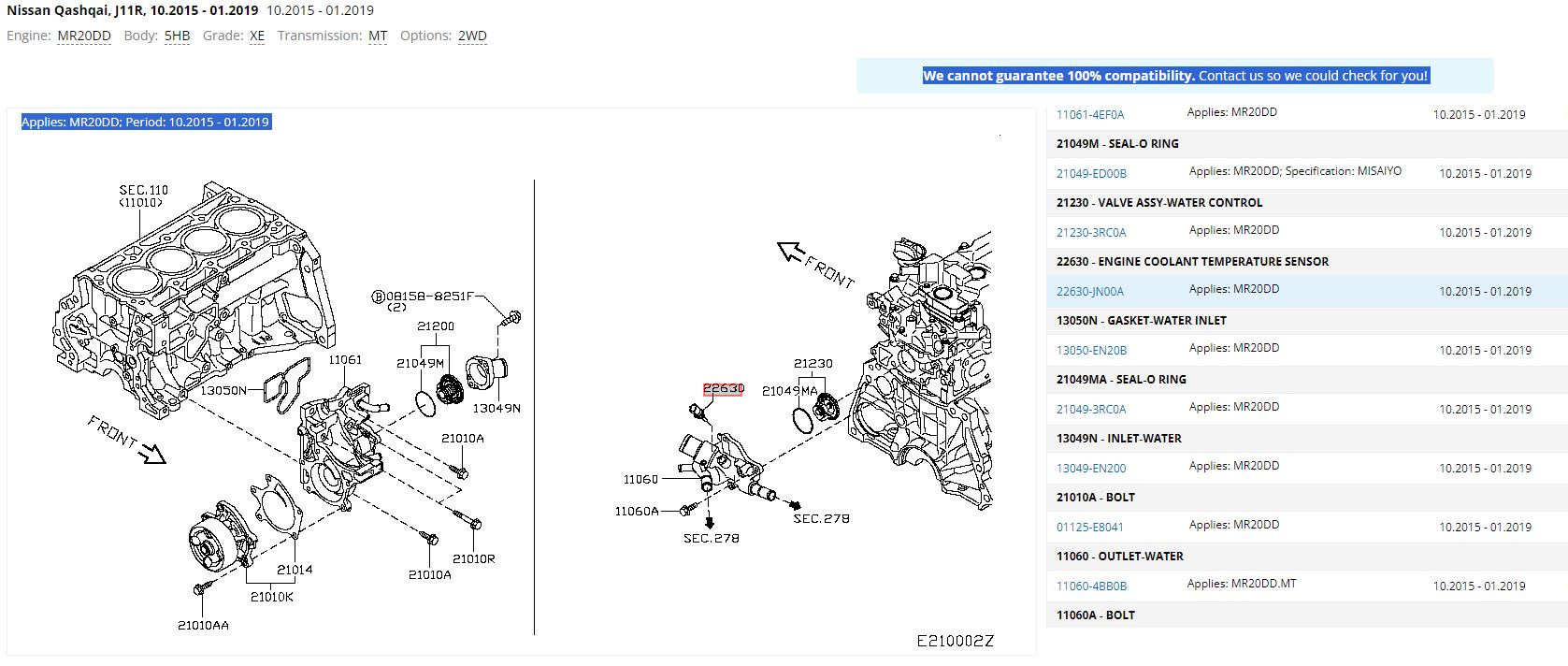
Task: Open part number 21049-ED00B
Action: tap(1091, 174)
